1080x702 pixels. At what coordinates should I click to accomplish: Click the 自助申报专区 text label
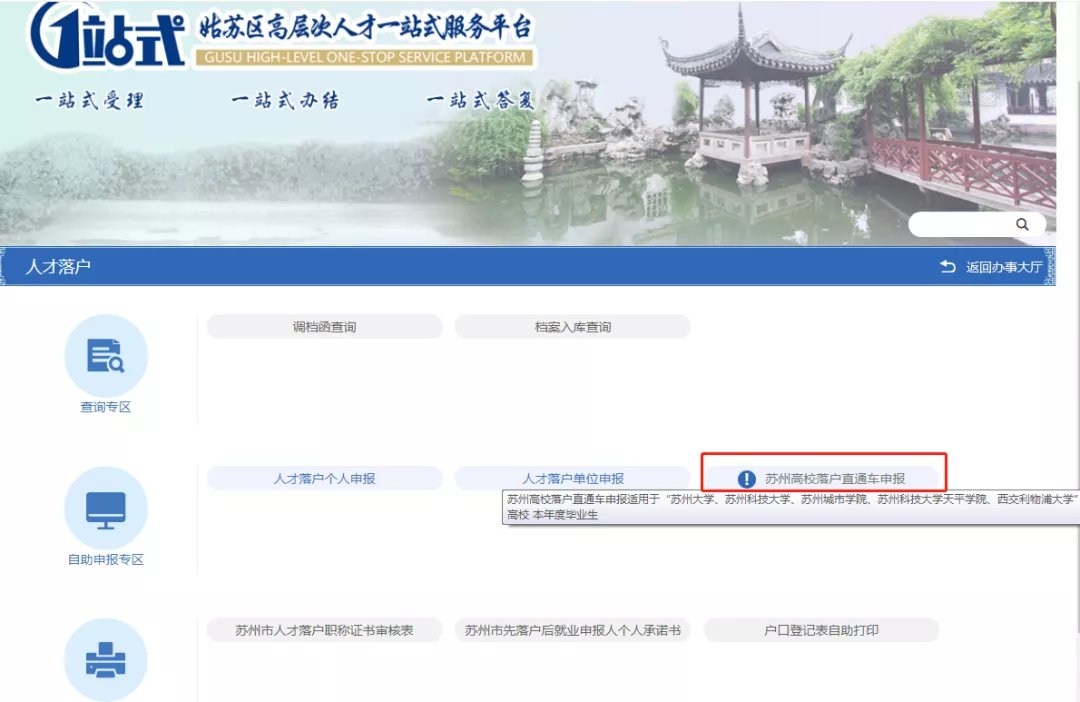106,559
